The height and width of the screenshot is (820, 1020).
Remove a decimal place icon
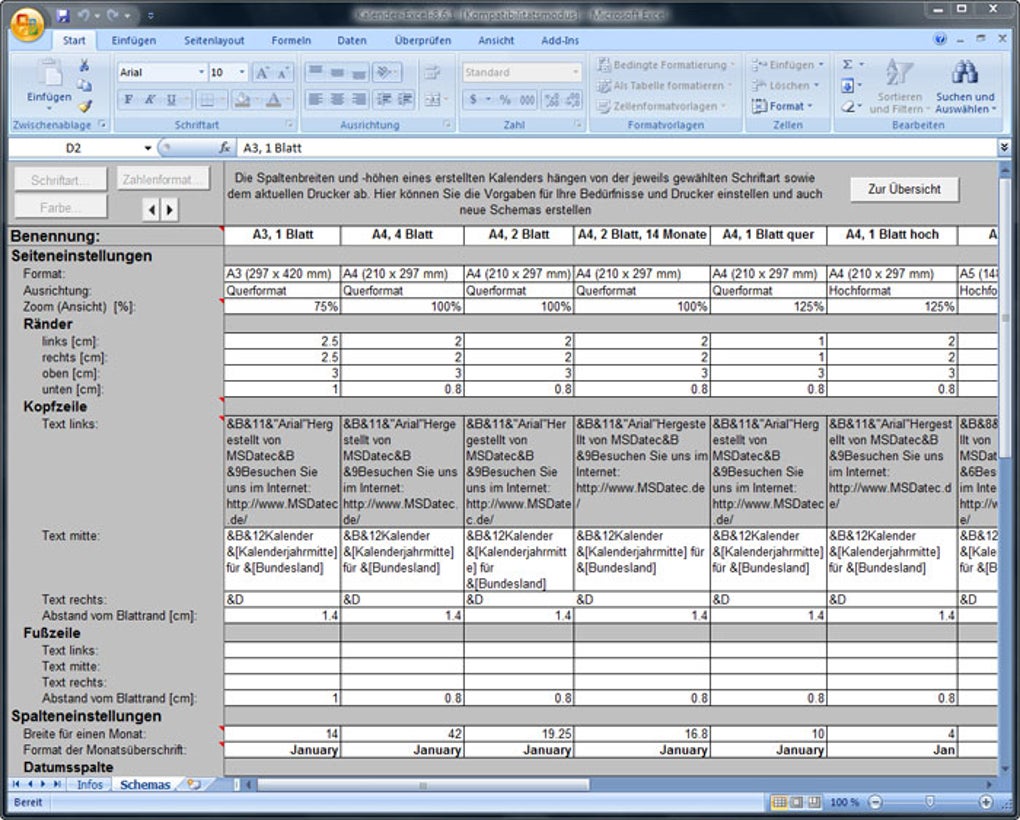point(573,99)
